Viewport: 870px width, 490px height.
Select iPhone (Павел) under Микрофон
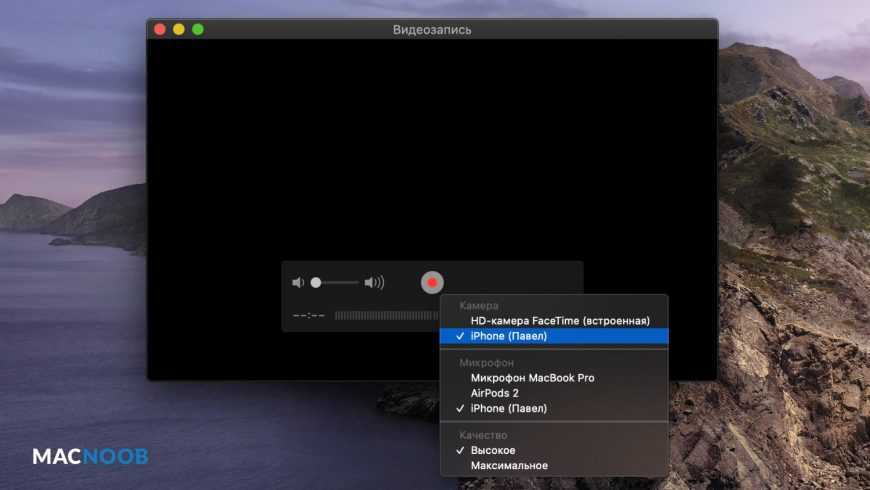[509, 409]
